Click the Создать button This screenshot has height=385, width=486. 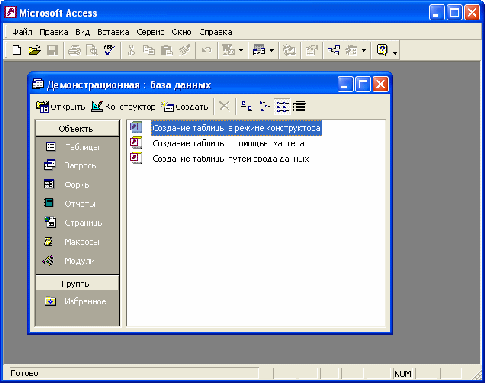click(185, 107)
